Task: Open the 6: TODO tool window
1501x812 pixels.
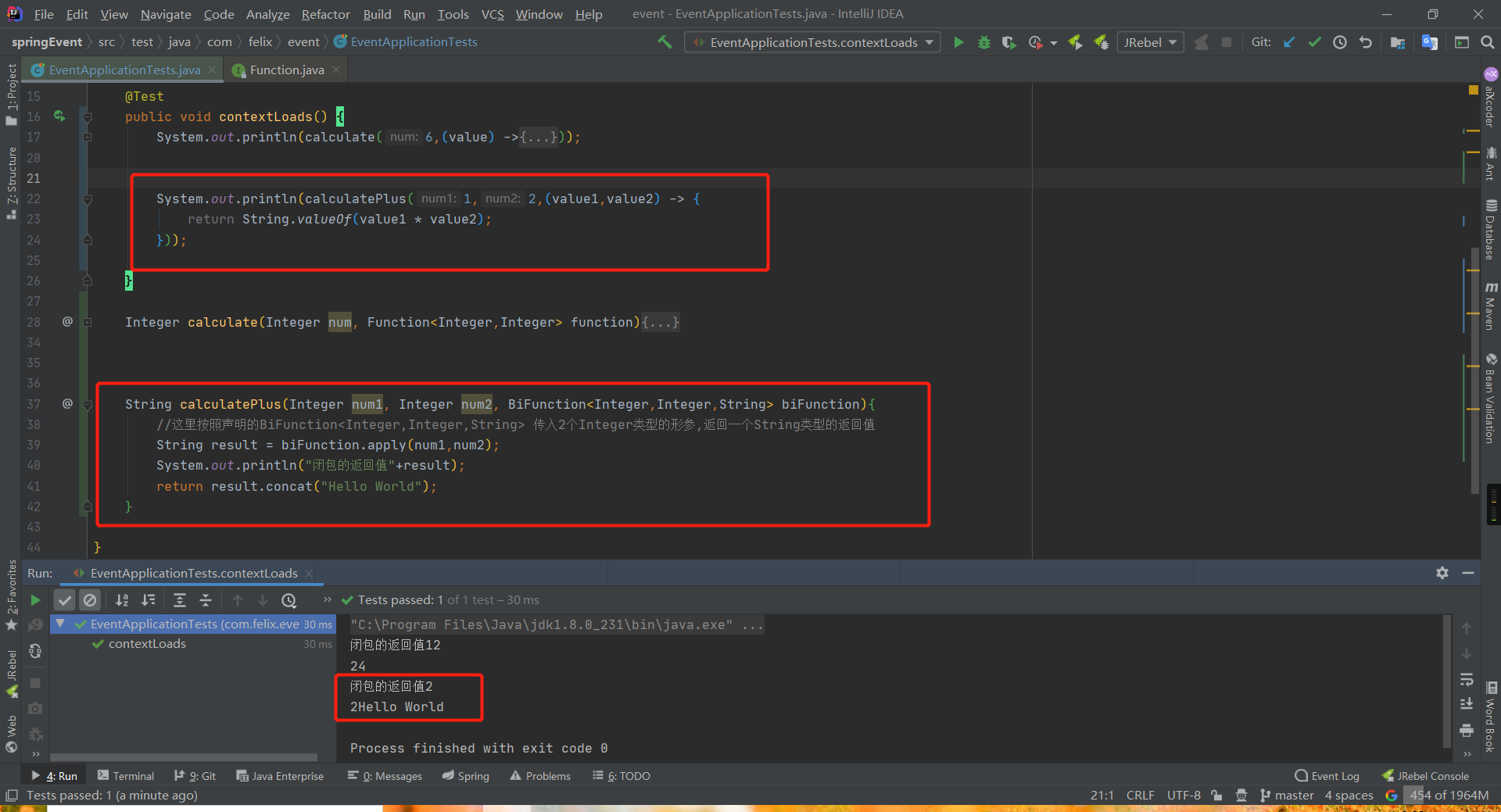Action: (622, 775)
